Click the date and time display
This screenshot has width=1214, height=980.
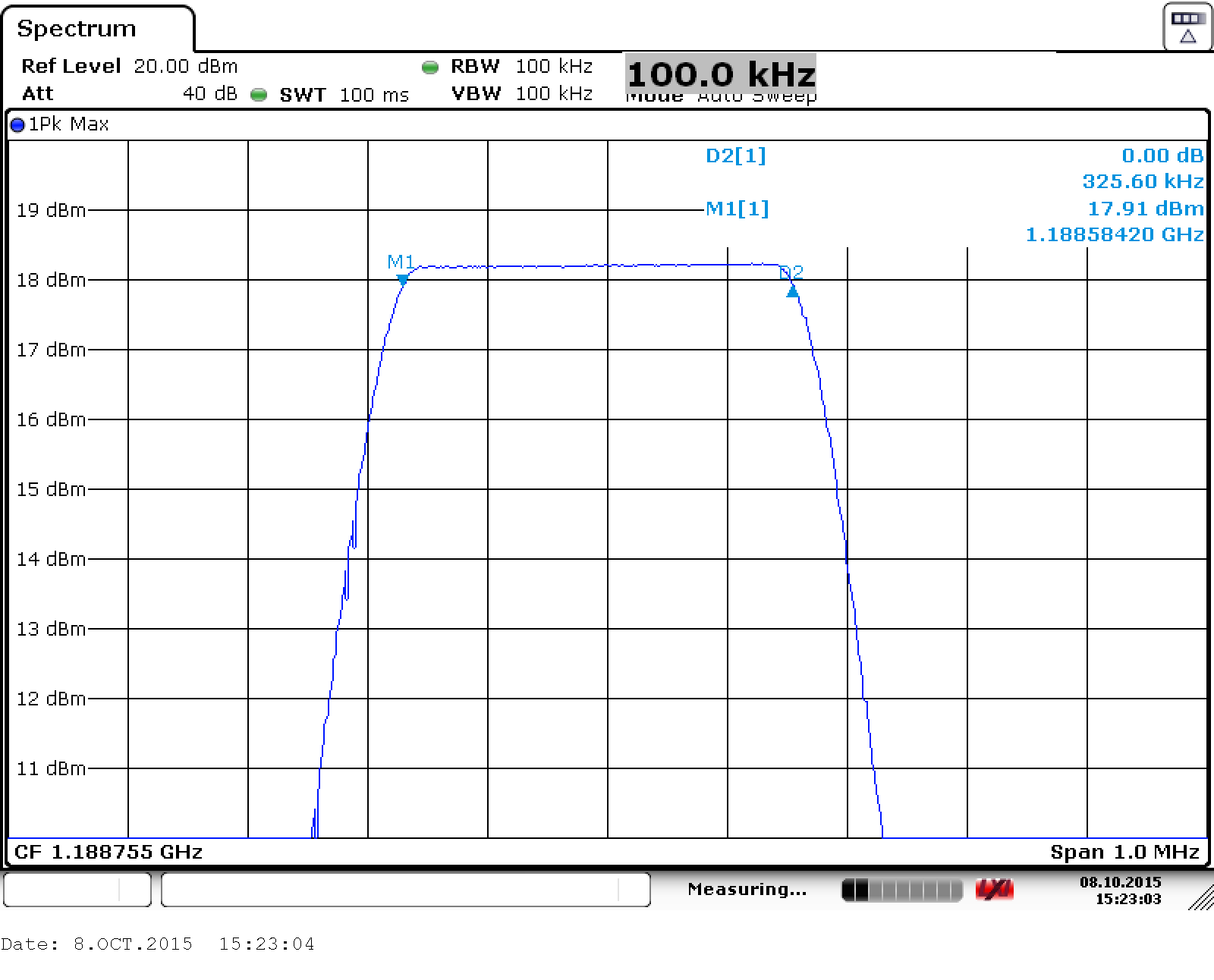(1120, 890)
